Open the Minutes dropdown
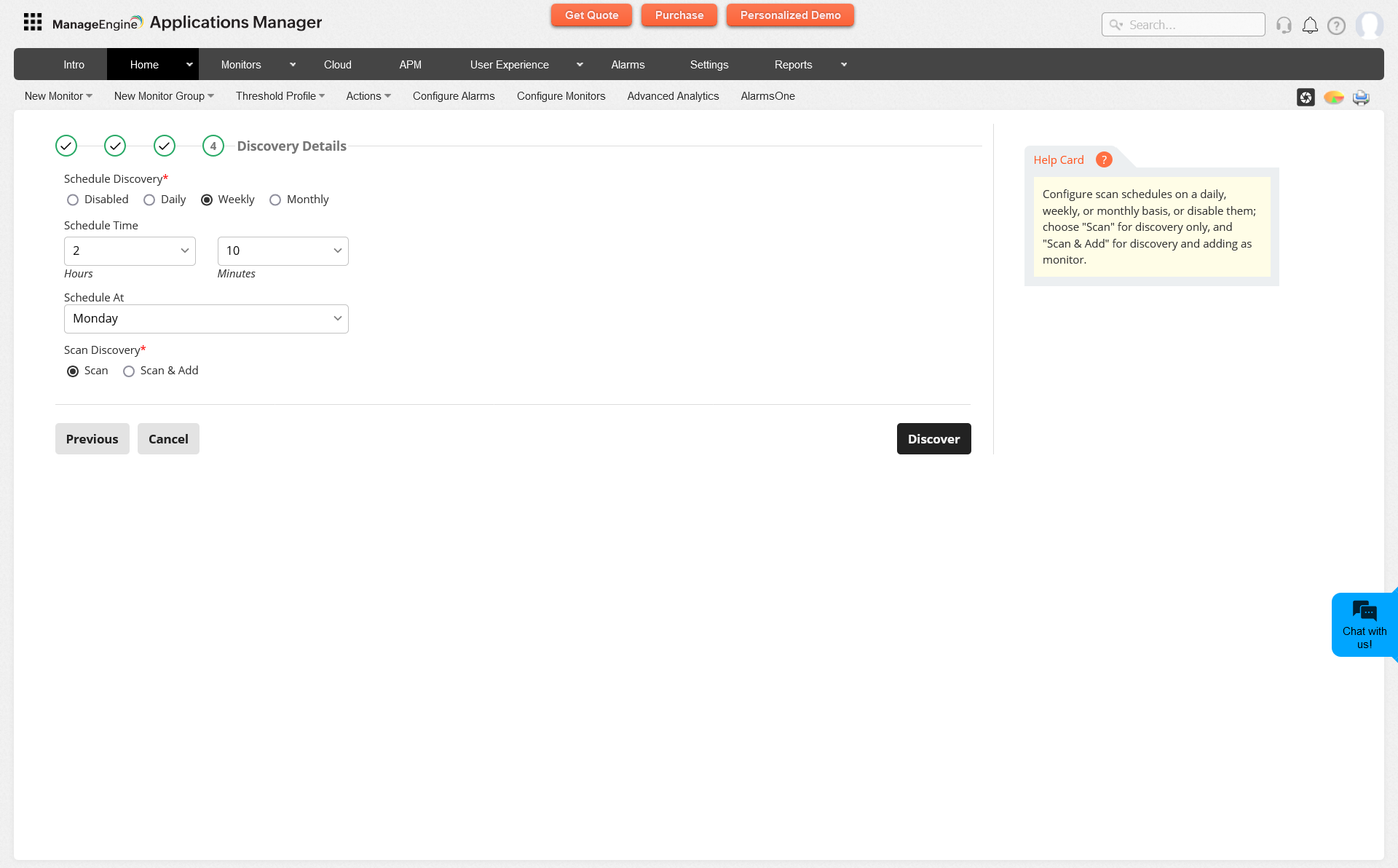This screenshot has width=1398, height=868. (283, 251)
